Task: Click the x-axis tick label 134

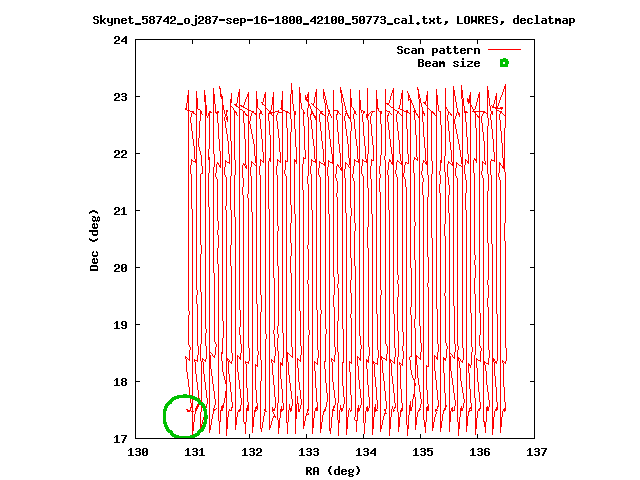Action: [365, 453]
